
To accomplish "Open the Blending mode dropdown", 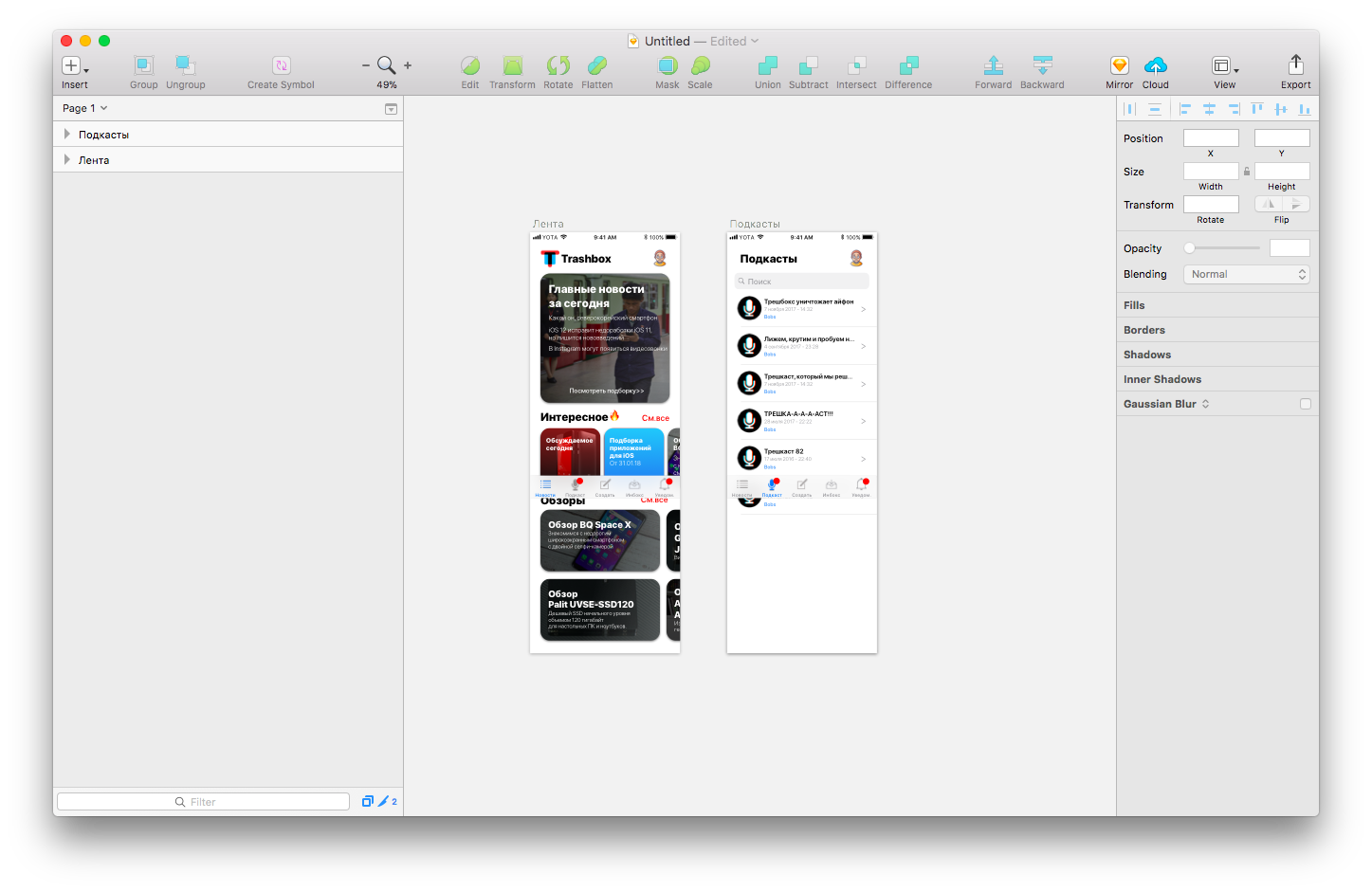I will tap(1247, 274).
